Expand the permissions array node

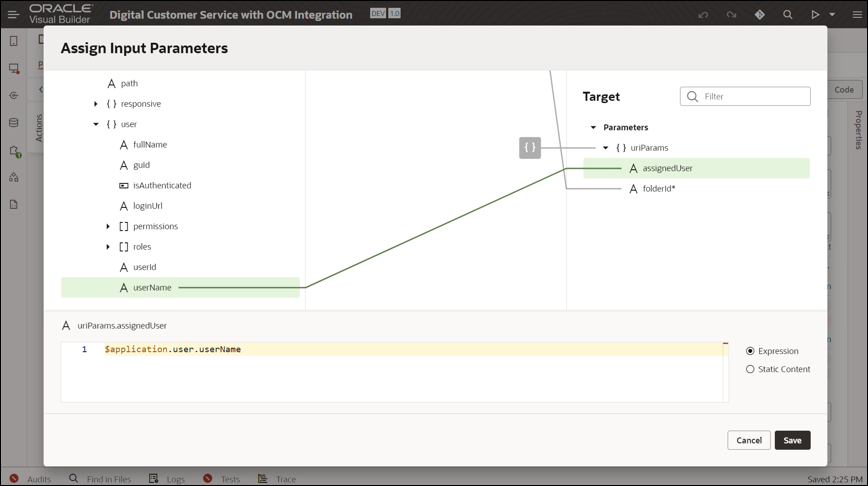[108, 226]
